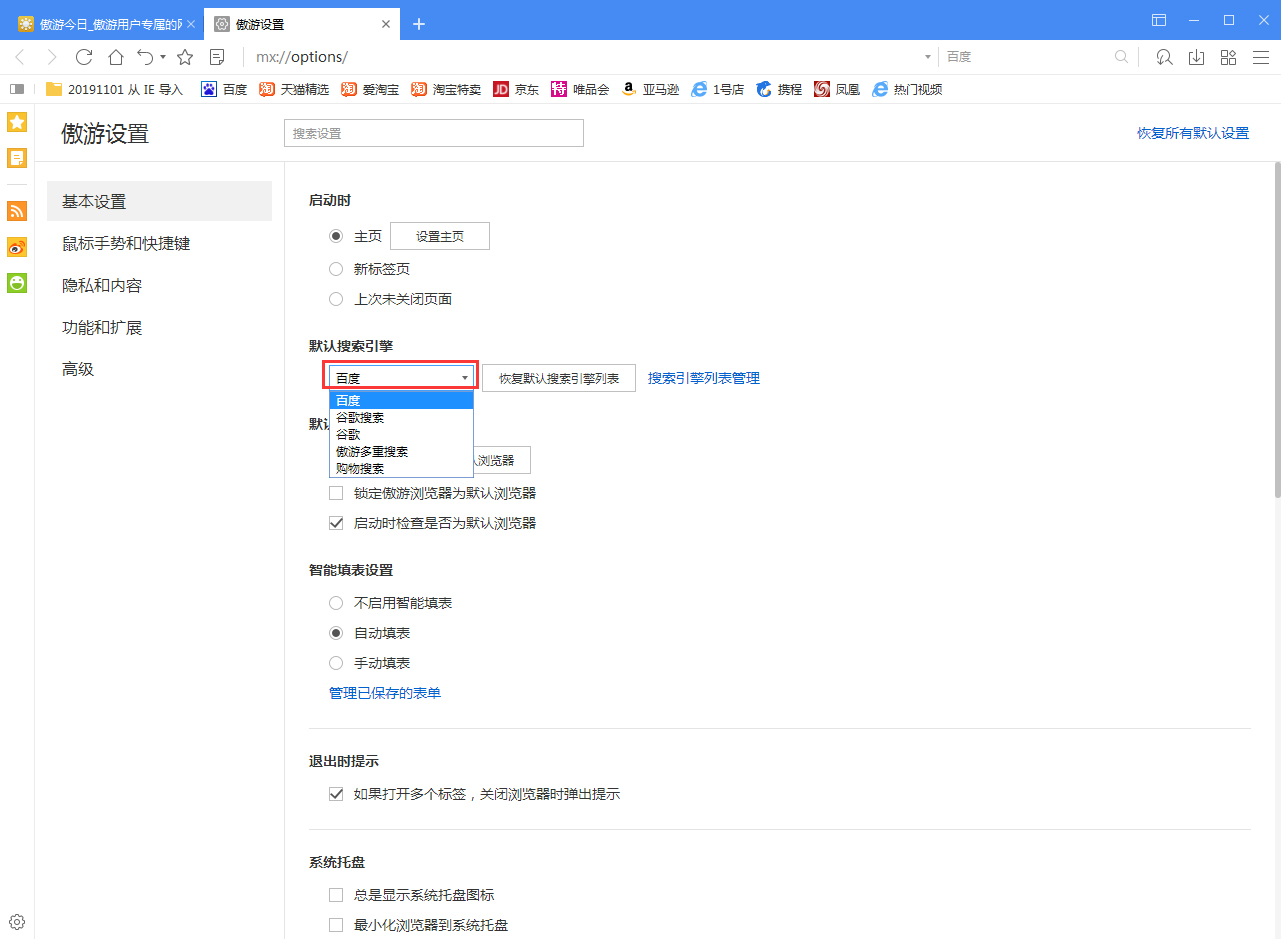Open the RSS feed reader sidebar icon

point(17,211)
